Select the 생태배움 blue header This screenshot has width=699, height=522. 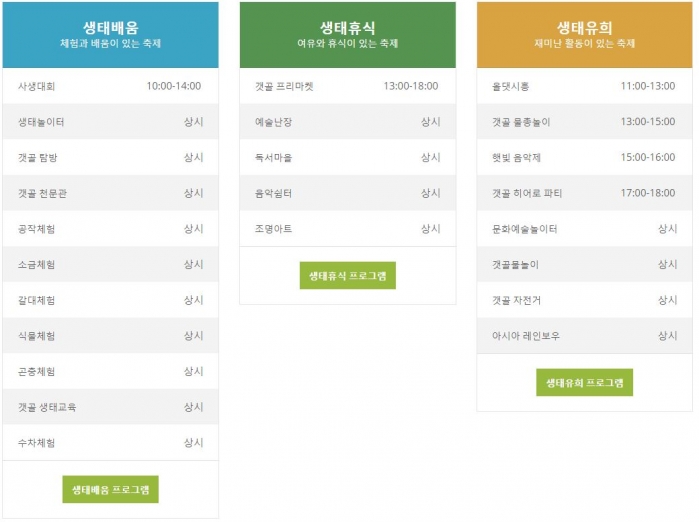tap(110, 35)
